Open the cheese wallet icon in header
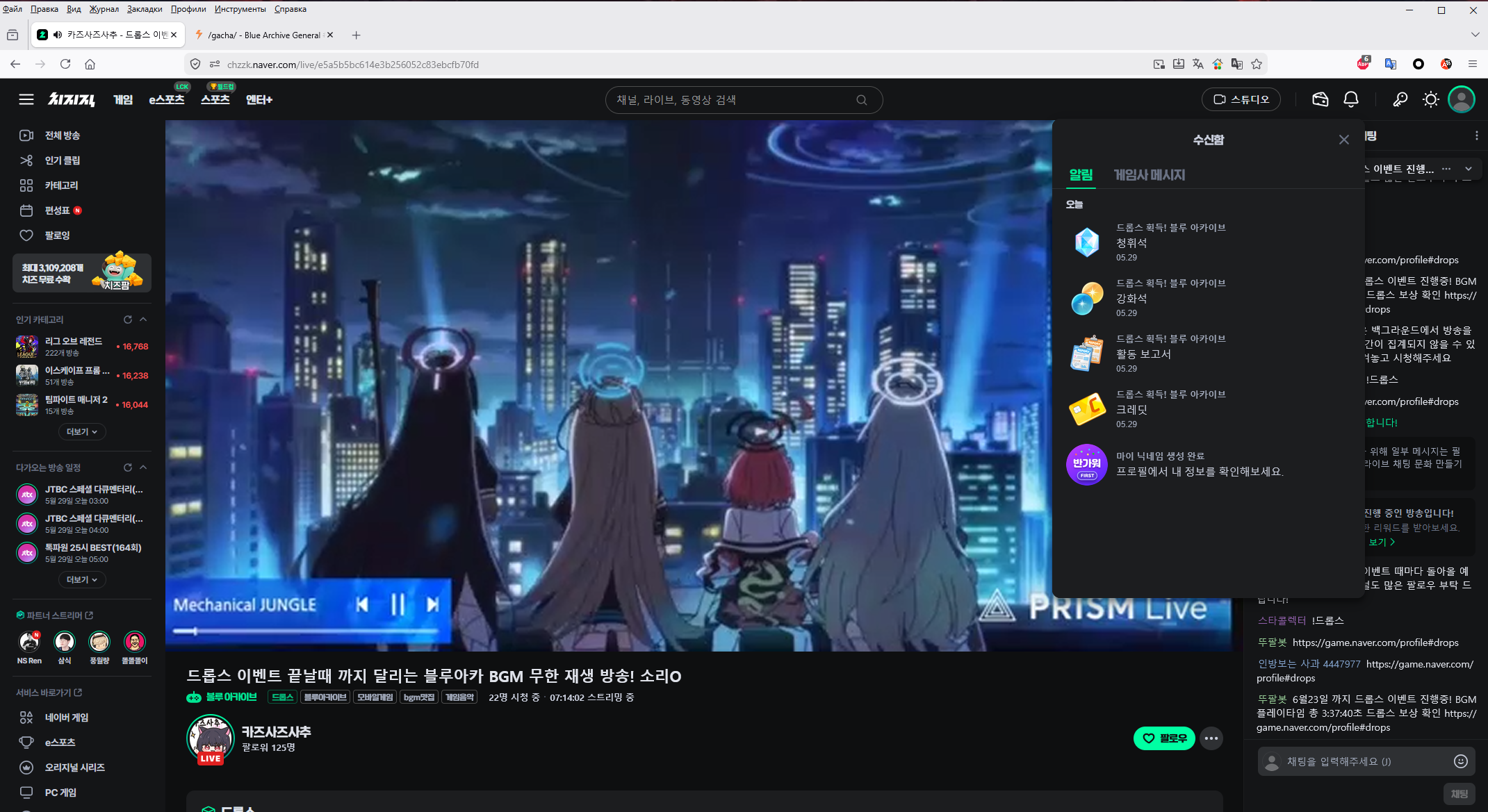 (x=1320, y=99)
